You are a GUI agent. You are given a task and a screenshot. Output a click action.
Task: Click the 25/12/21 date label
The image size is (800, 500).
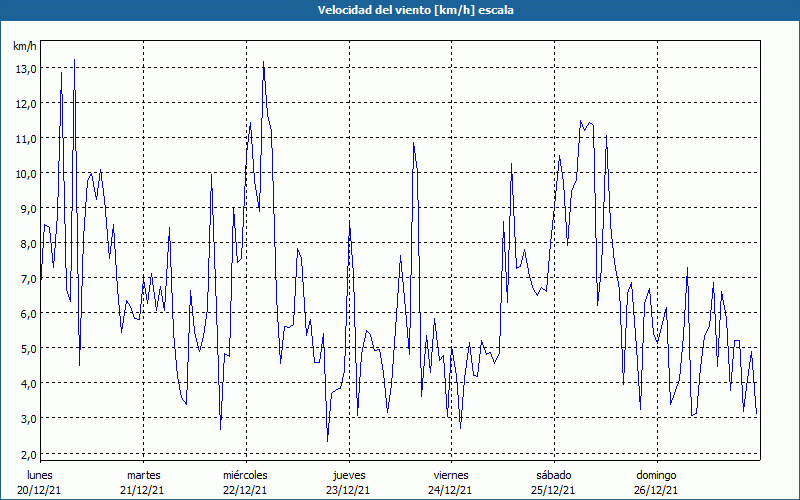coord(553,490)
